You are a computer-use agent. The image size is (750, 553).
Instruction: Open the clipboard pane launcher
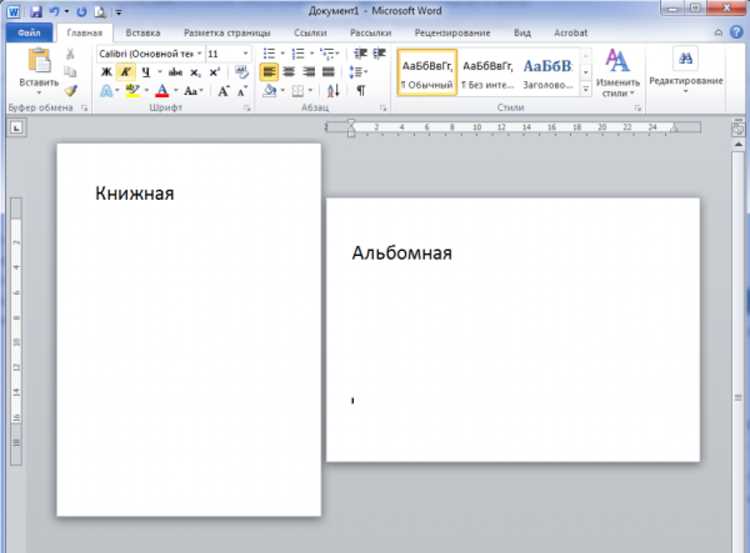84,108
